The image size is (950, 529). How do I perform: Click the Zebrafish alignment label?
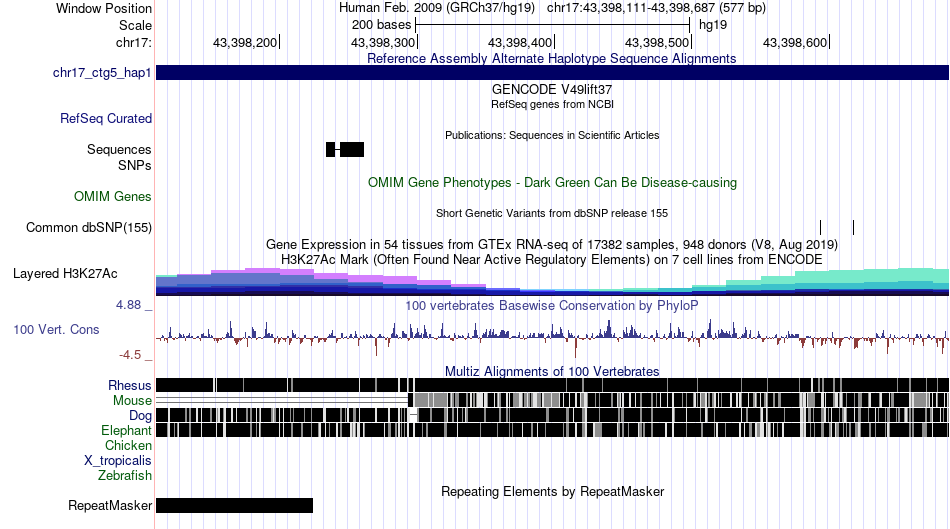pyautogui.click(x=125, y=476)
